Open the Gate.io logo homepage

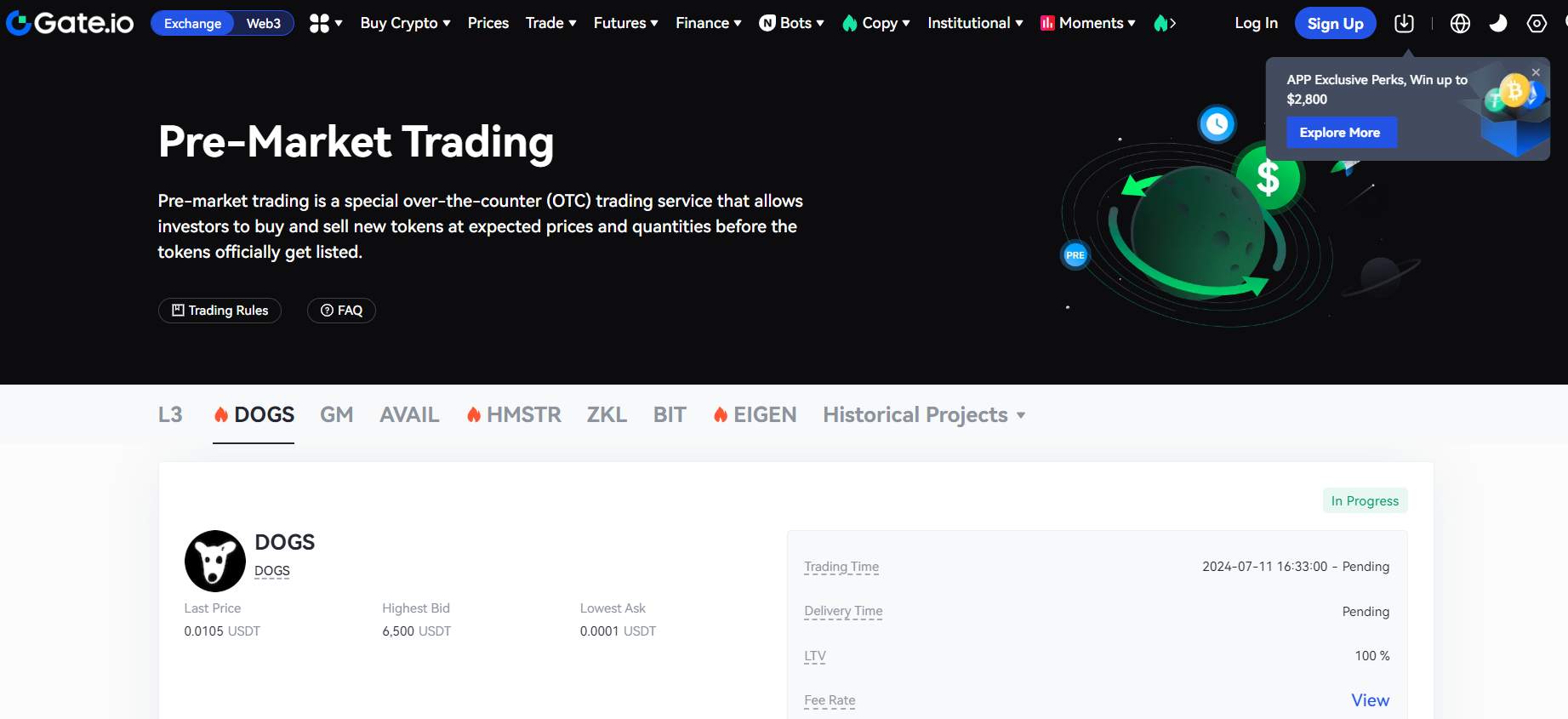pos(70,23)
